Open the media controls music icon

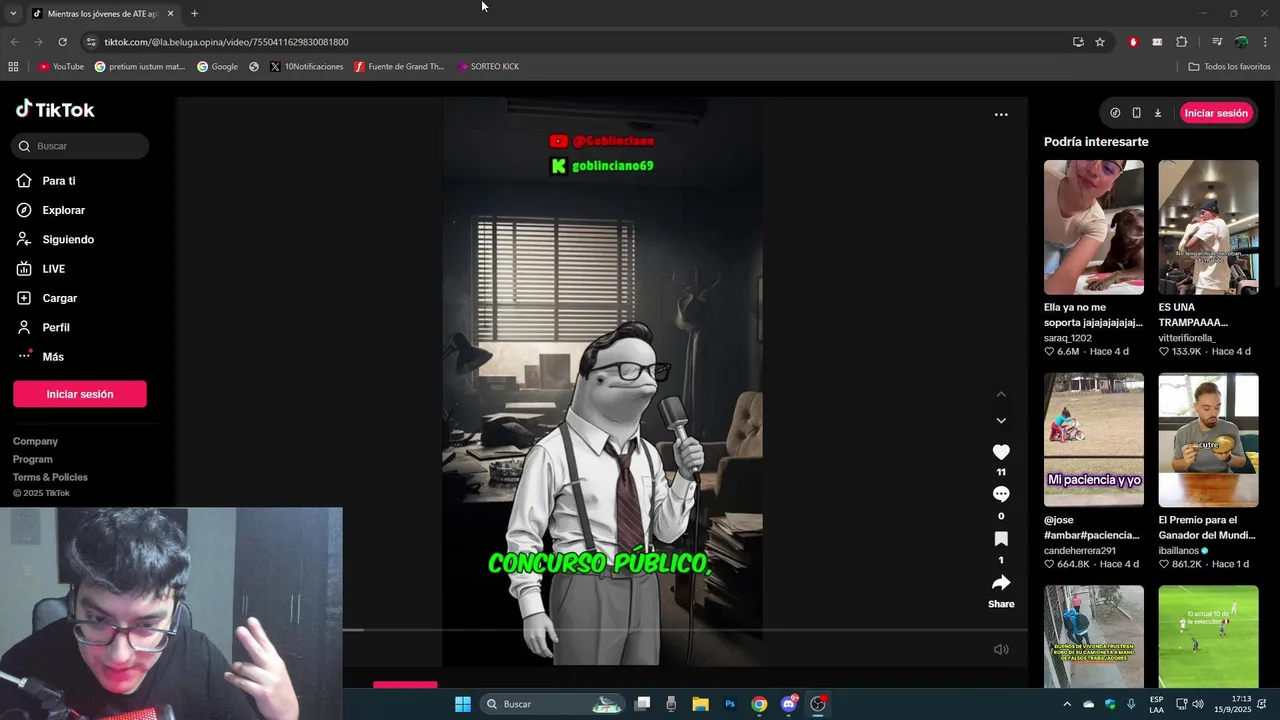[1217, 42]
